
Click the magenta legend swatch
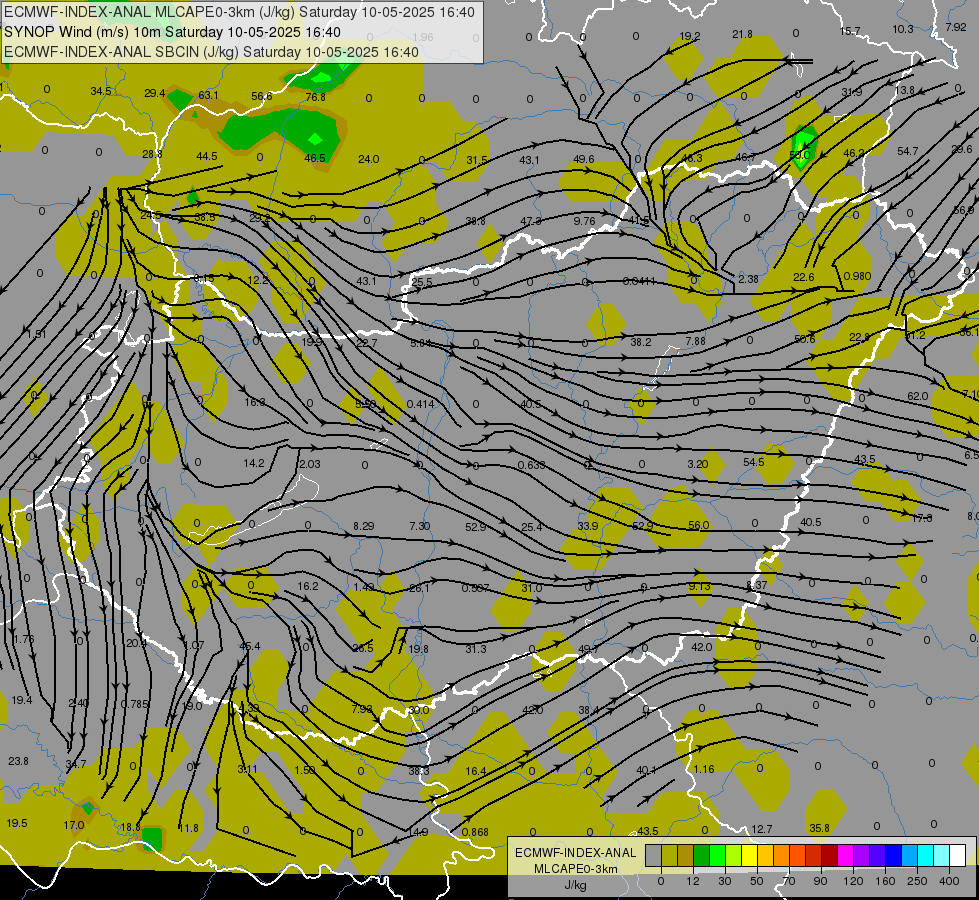coord(845,856)
